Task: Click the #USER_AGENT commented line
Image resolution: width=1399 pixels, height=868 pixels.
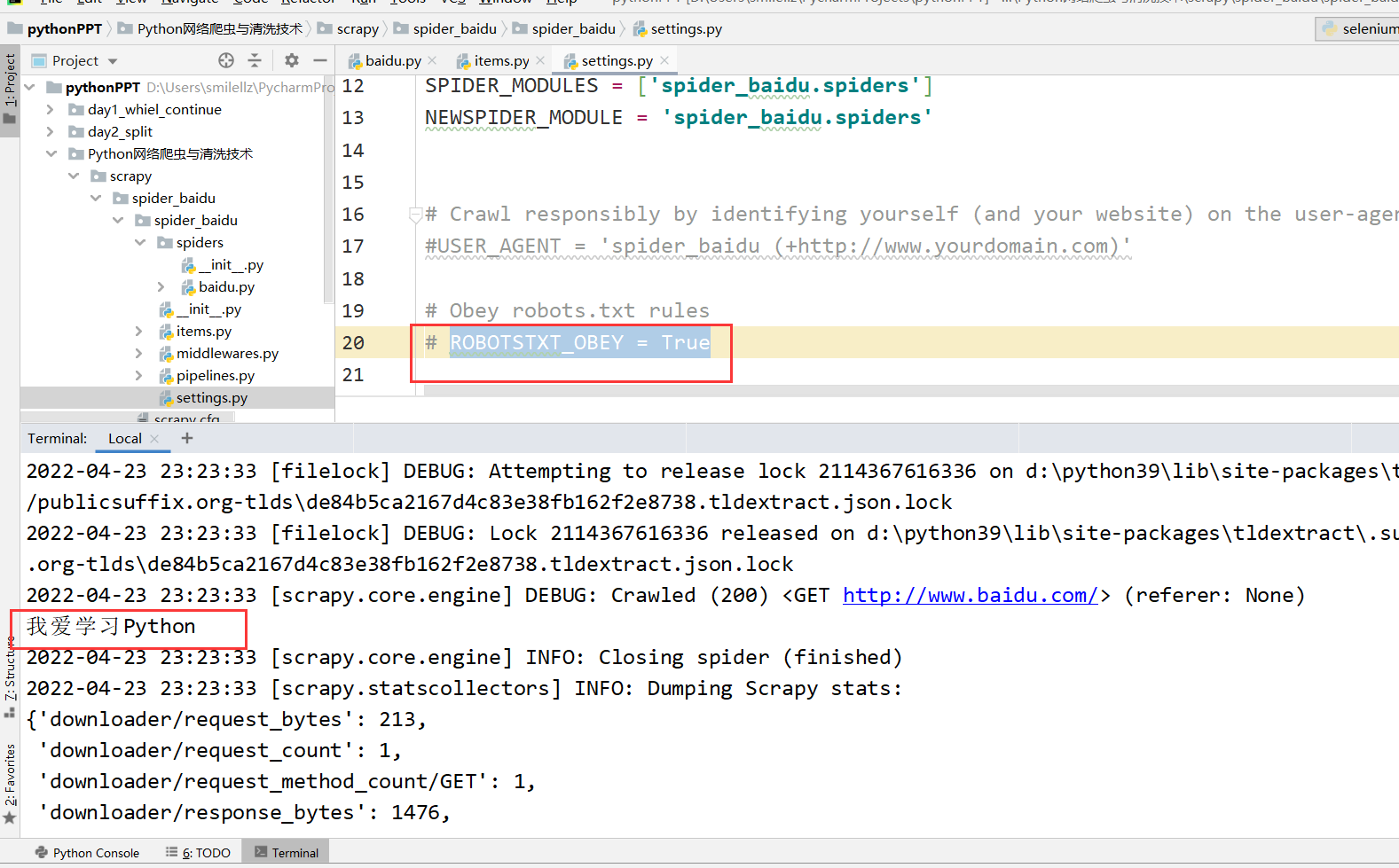Action: (778, 246)
